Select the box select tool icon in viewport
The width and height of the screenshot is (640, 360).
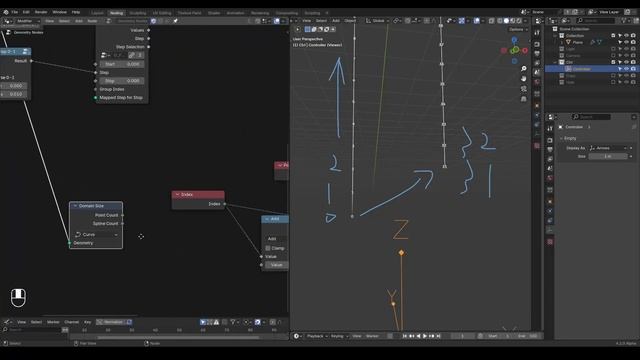coord(307,29)
